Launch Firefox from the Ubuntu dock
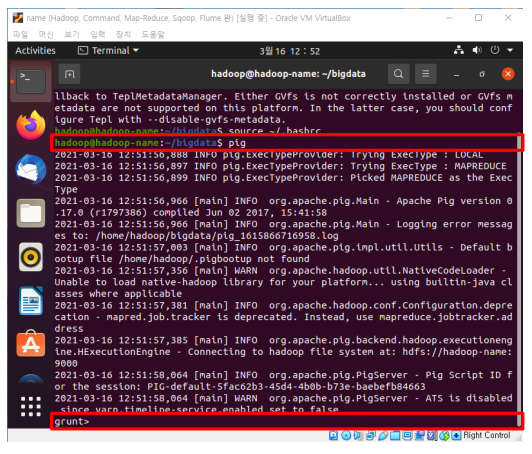532x454 pixels. pyautogui.click(x=31, y=125)
